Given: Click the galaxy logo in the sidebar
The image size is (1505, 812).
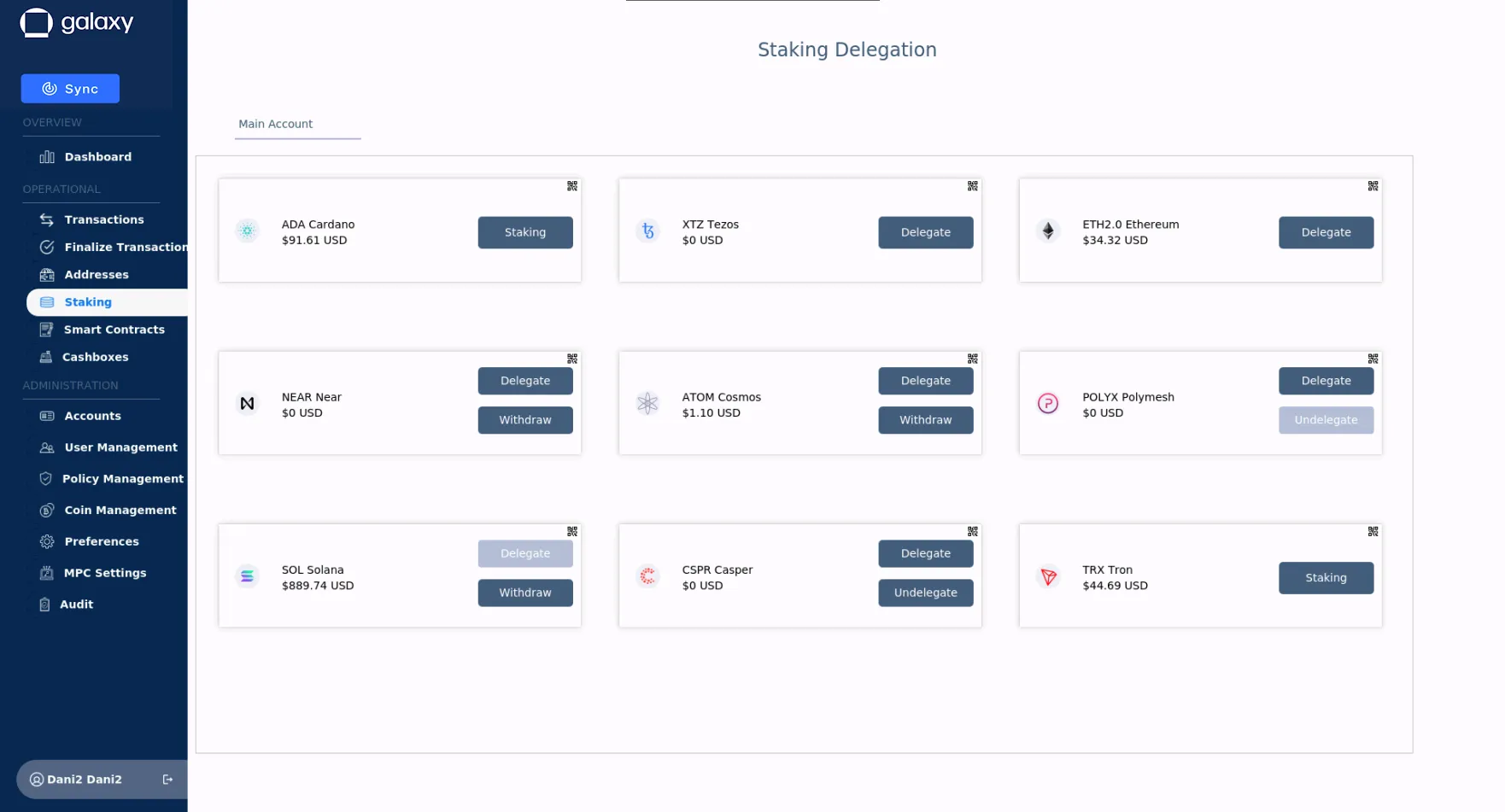Looking at the screenshot, I should pos(77,22).
